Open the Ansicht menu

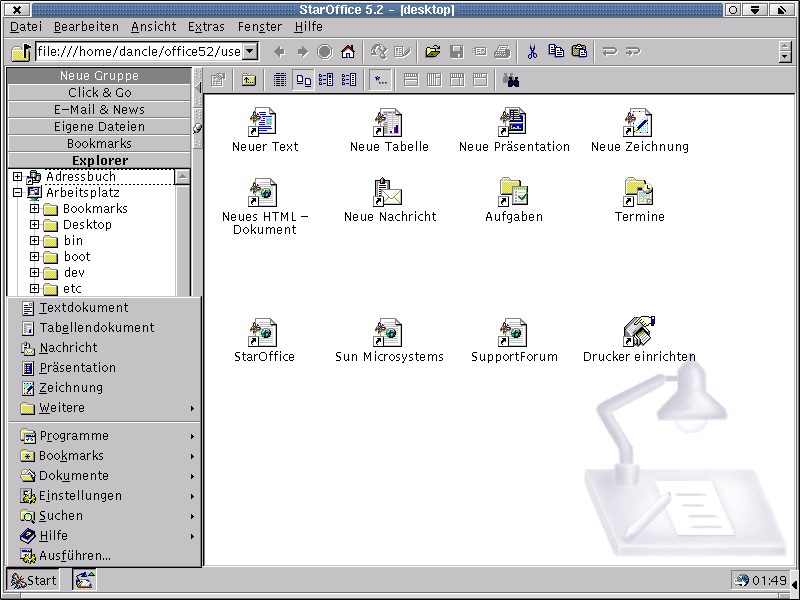pyautogui.click(x=154, y=27)
